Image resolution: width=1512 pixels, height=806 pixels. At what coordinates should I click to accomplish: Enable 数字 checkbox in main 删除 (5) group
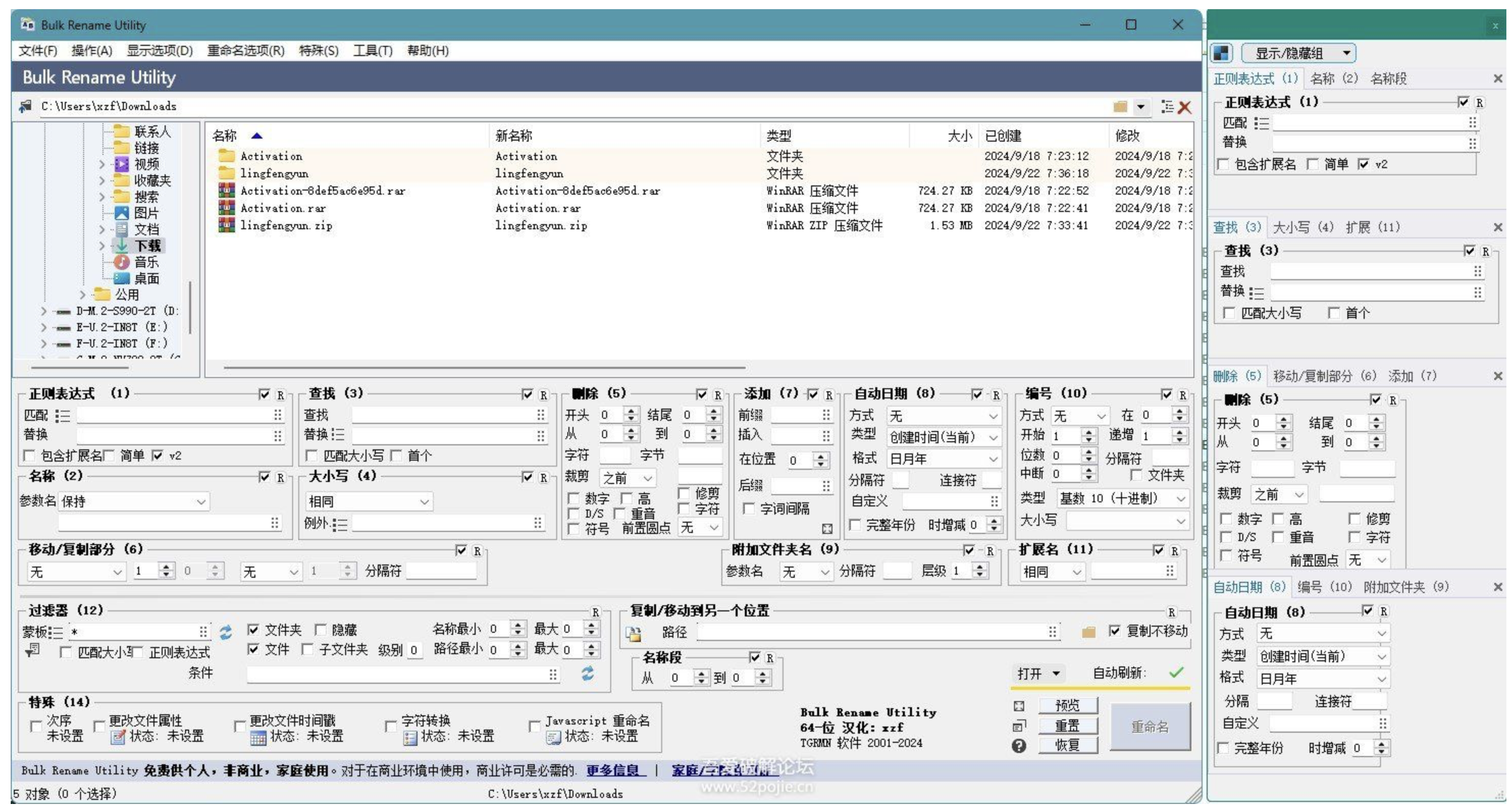coord(573,498)
